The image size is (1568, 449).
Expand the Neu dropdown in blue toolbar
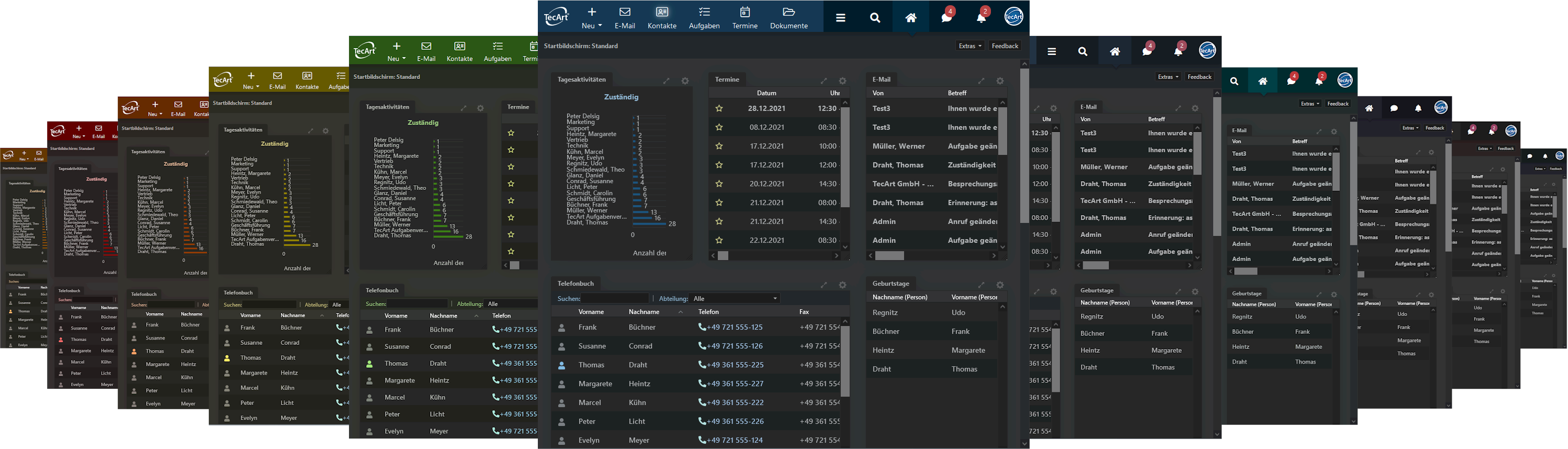pyautogui.click(x=592, y=18)
